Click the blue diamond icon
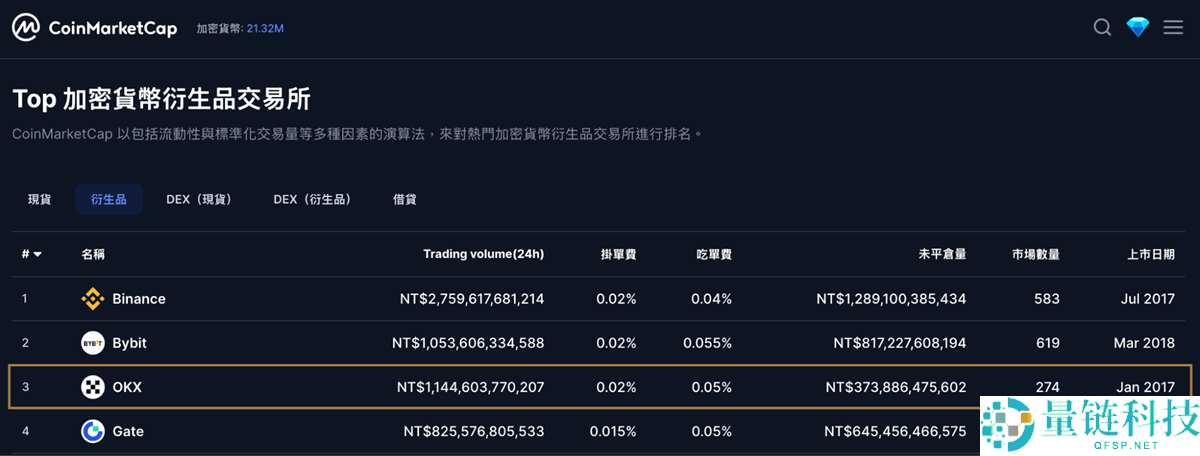The height and width of the screenshot is (456, 1200). [1138, 27]
